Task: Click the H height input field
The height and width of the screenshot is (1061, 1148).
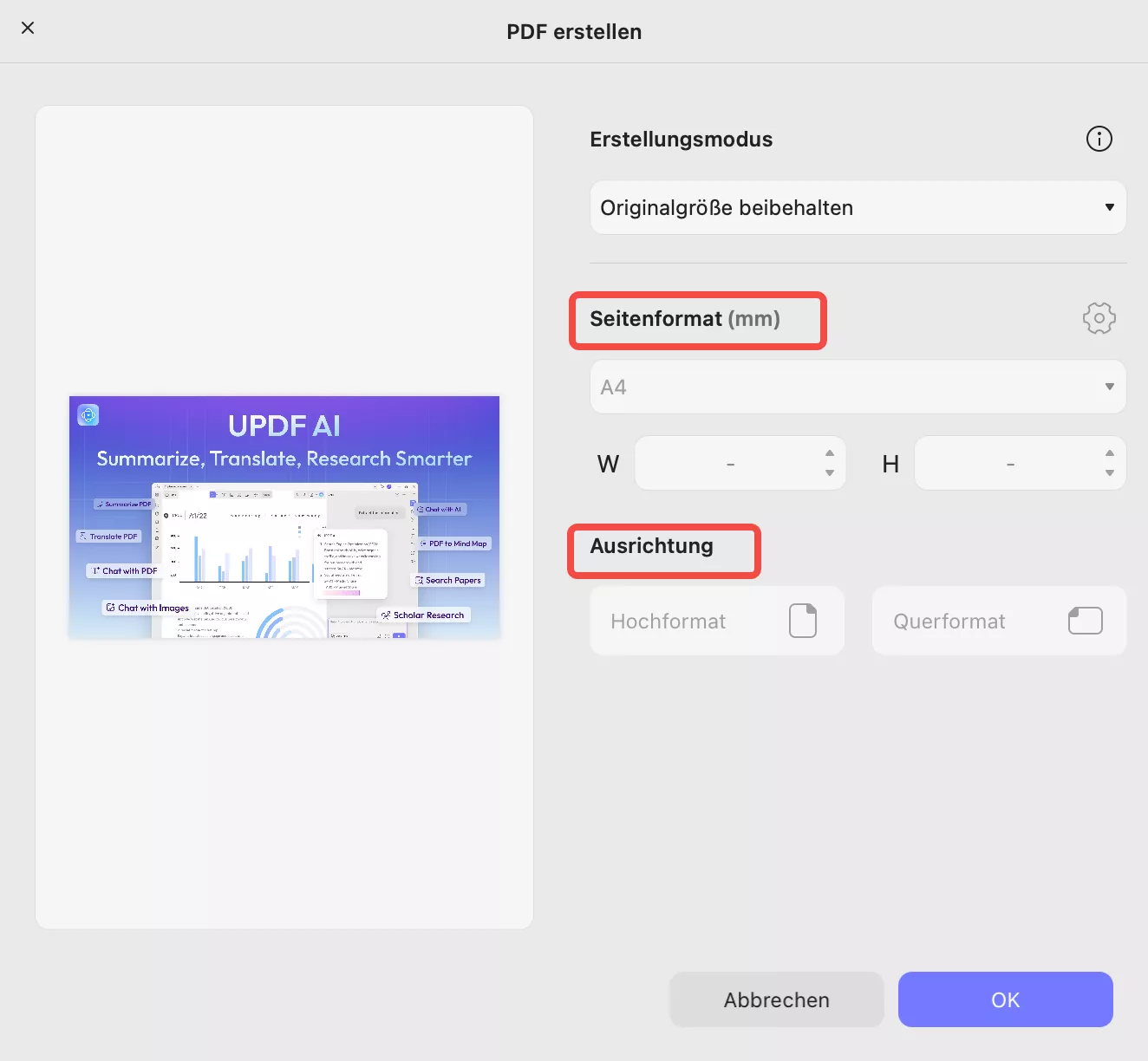Action: tap(1020, 464)
